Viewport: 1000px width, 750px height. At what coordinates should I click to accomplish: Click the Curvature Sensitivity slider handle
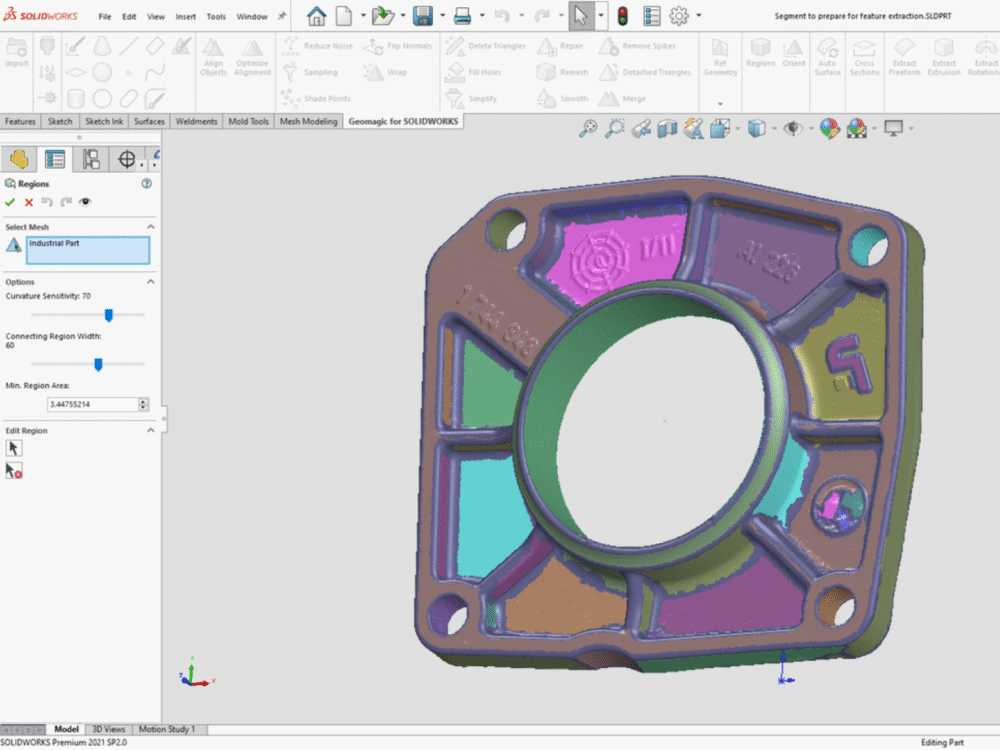point(108,315)
